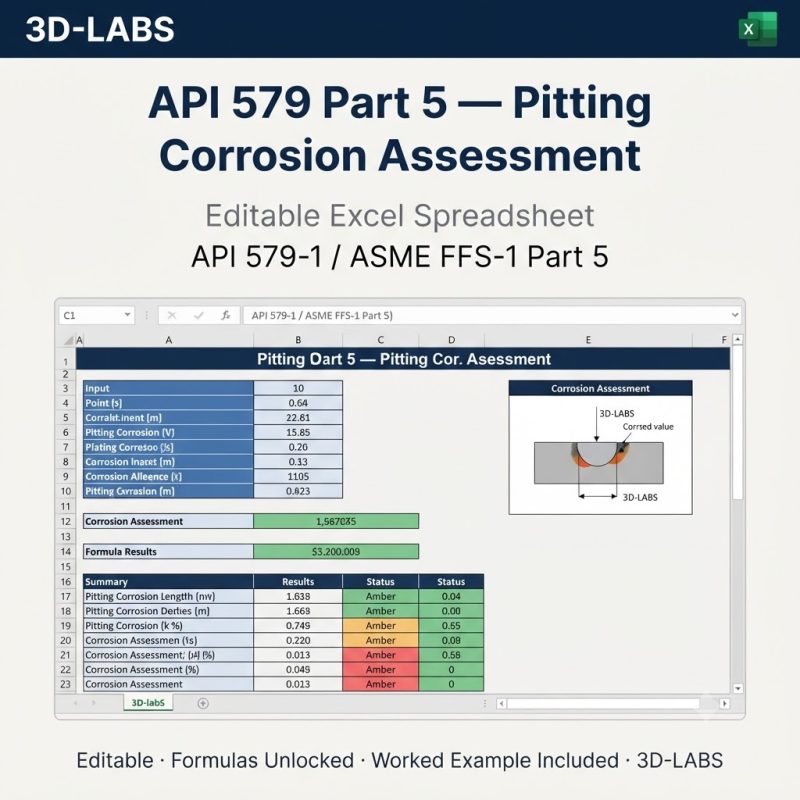The image size is (800, 800).
Task: Click the 'Corrosion Assessment' diagram title bar
Action: [x=601, y=388]
